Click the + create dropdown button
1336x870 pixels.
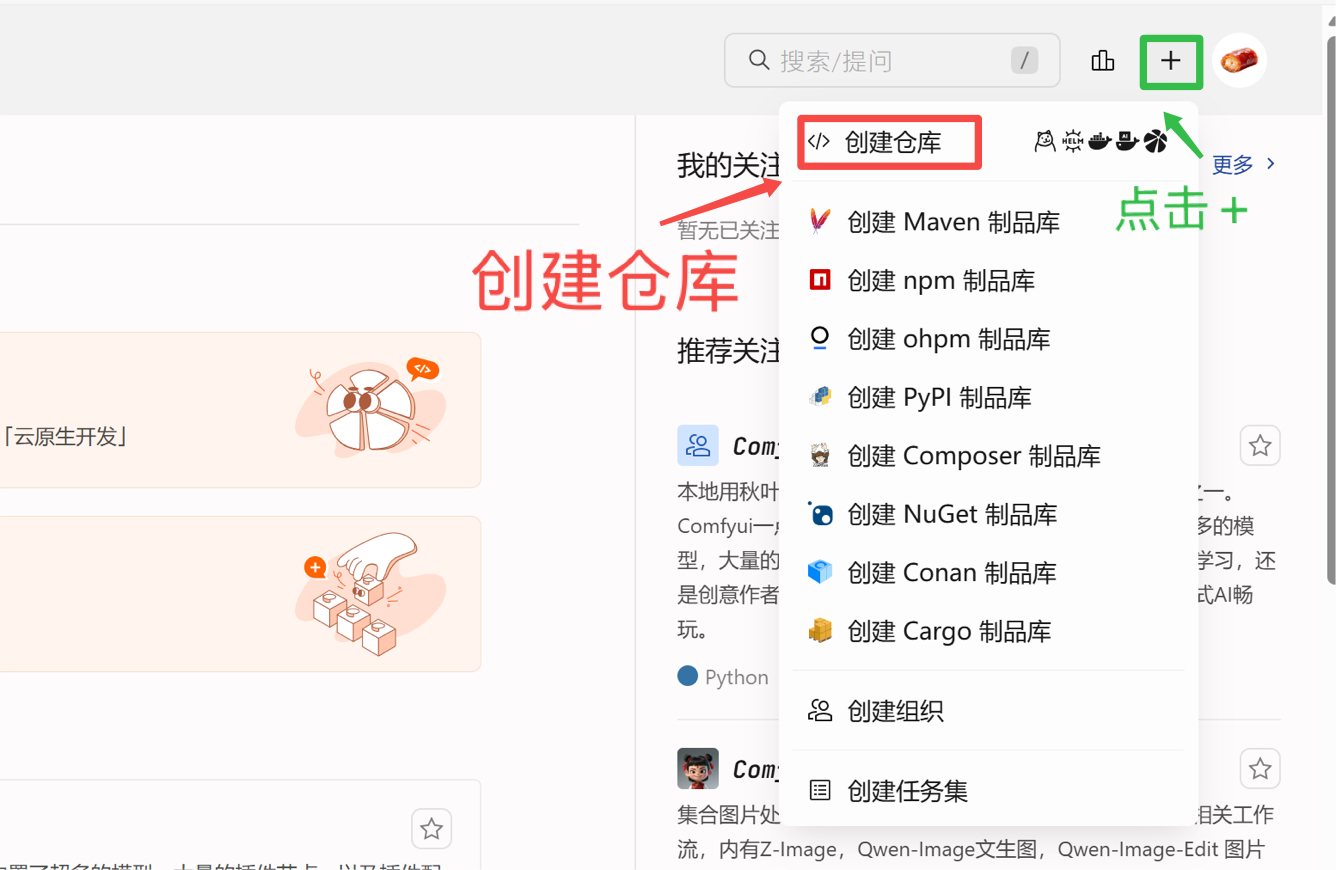point(1170,61)
